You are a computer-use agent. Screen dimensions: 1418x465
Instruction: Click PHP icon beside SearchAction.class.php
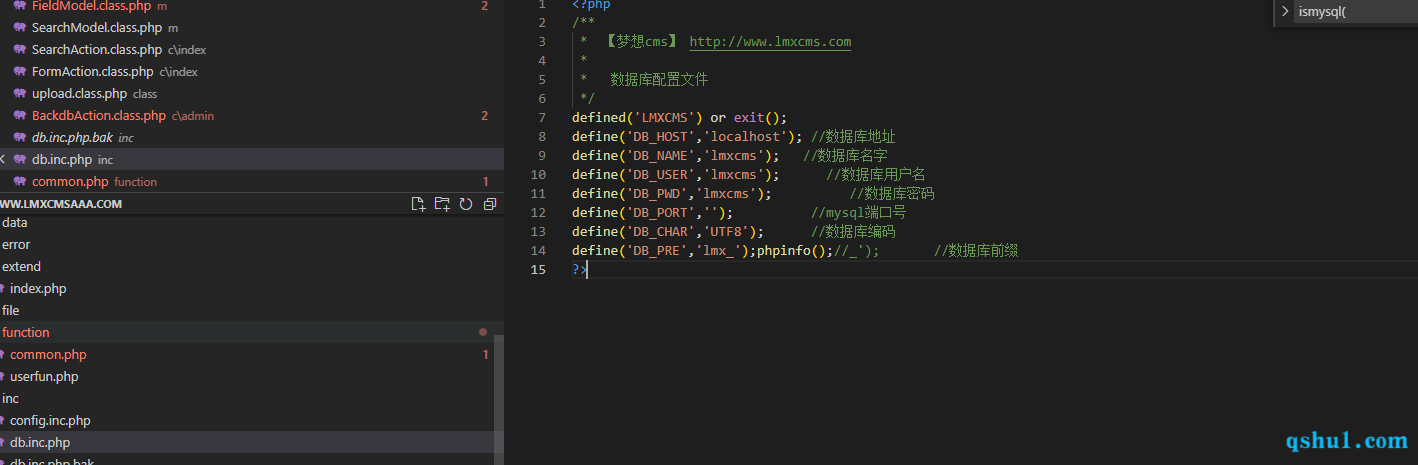click(x=20, y=49)
